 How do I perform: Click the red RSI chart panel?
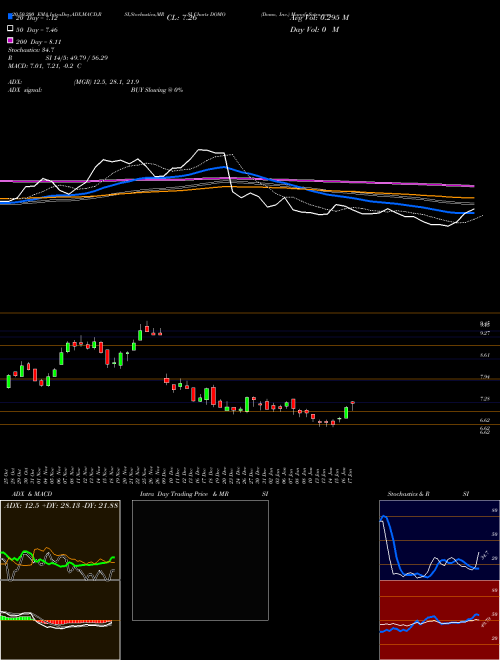(439, 620)
